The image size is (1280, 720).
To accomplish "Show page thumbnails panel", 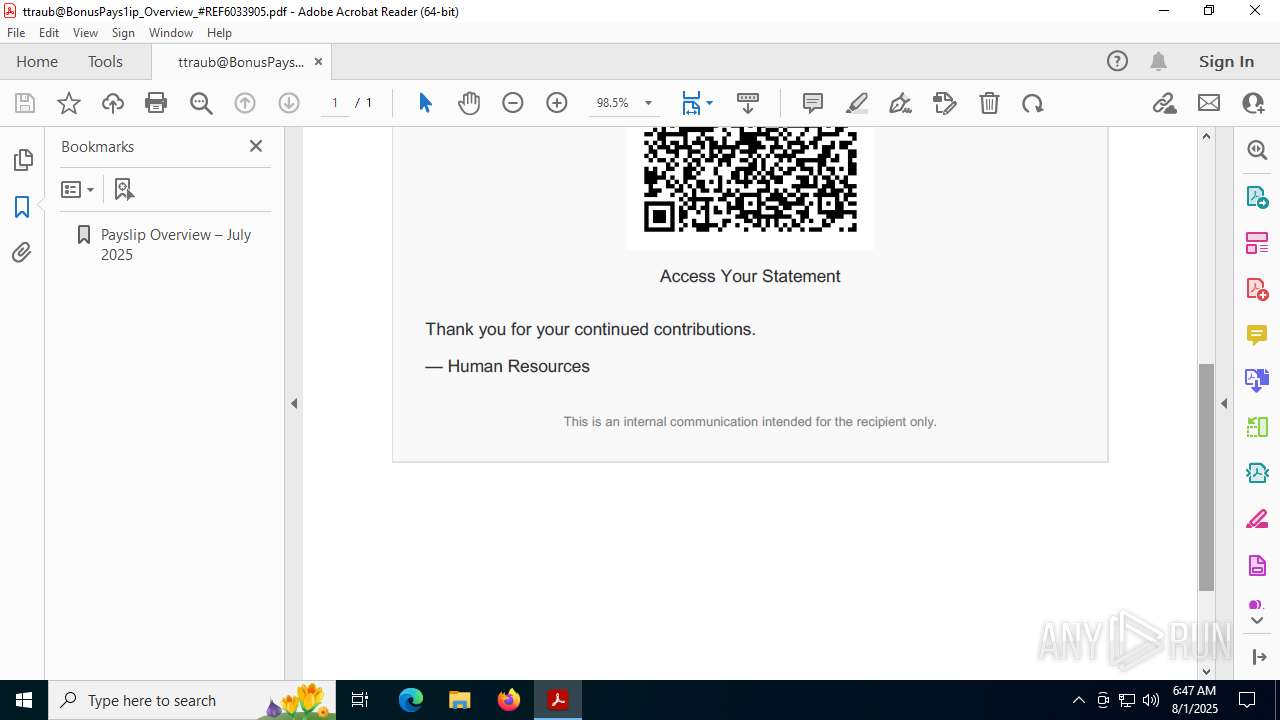I will pos(22,160).
